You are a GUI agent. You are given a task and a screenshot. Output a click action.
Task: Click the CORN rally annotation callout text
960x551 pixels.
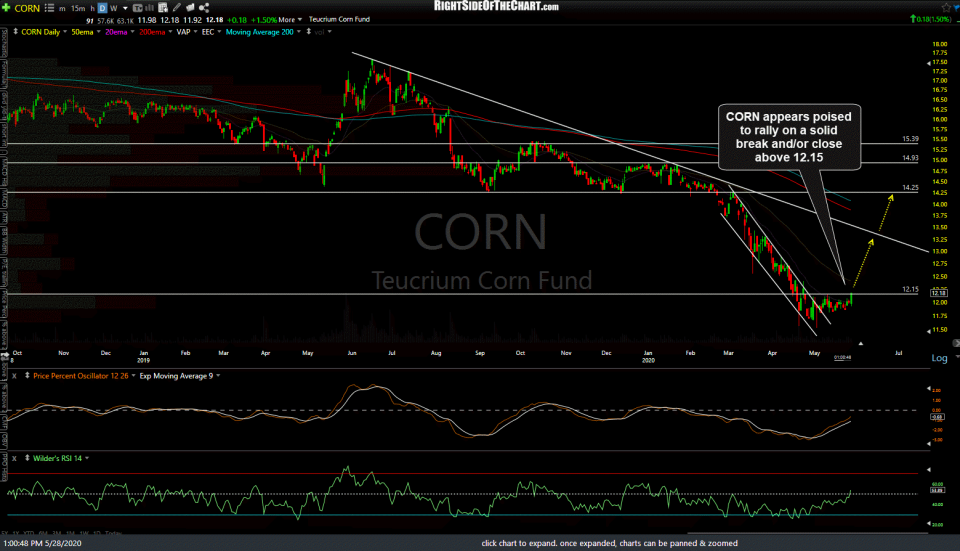tap(789, 137)
